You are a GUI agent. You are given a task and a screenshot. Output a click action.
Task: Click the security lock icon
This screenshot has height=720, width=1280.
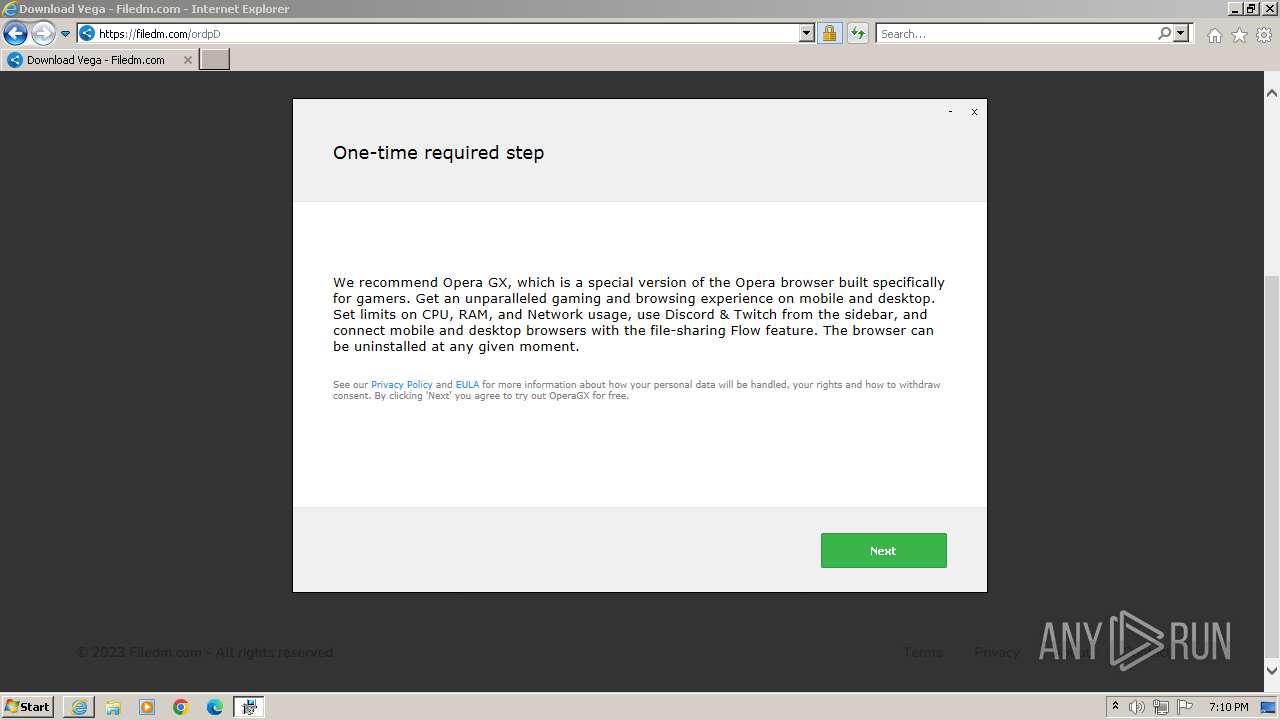coord(829,34)
